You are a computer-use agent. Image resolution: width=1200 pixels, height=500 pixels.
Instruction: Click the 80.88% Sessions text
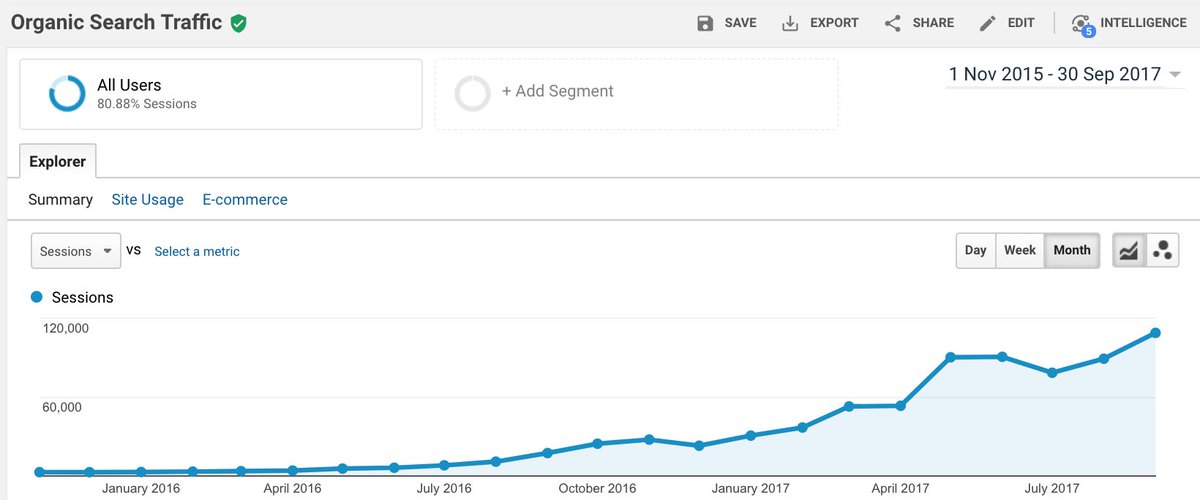[147, 104]
